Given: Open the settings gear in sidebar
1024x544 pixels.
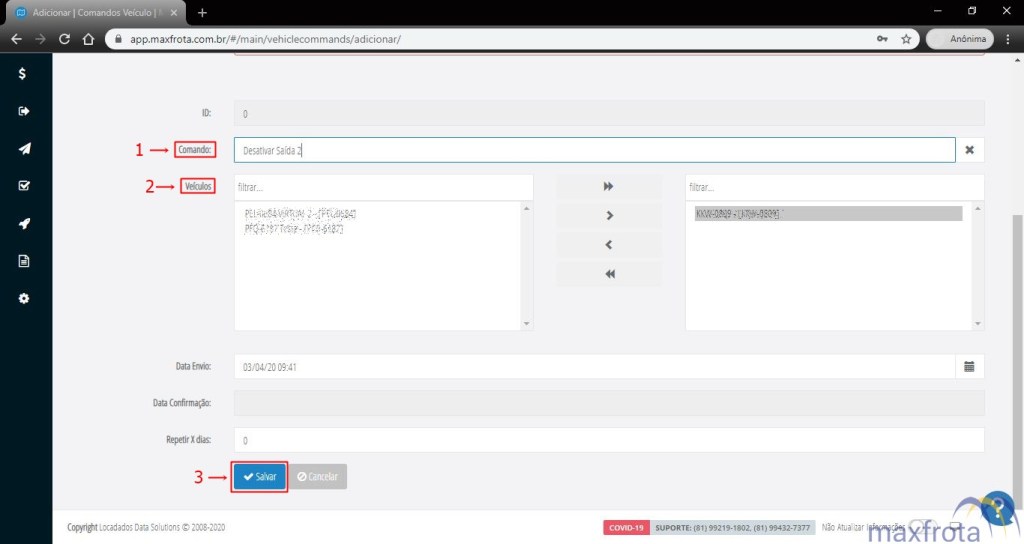Looking at the screenshot, I should [24, 298].
